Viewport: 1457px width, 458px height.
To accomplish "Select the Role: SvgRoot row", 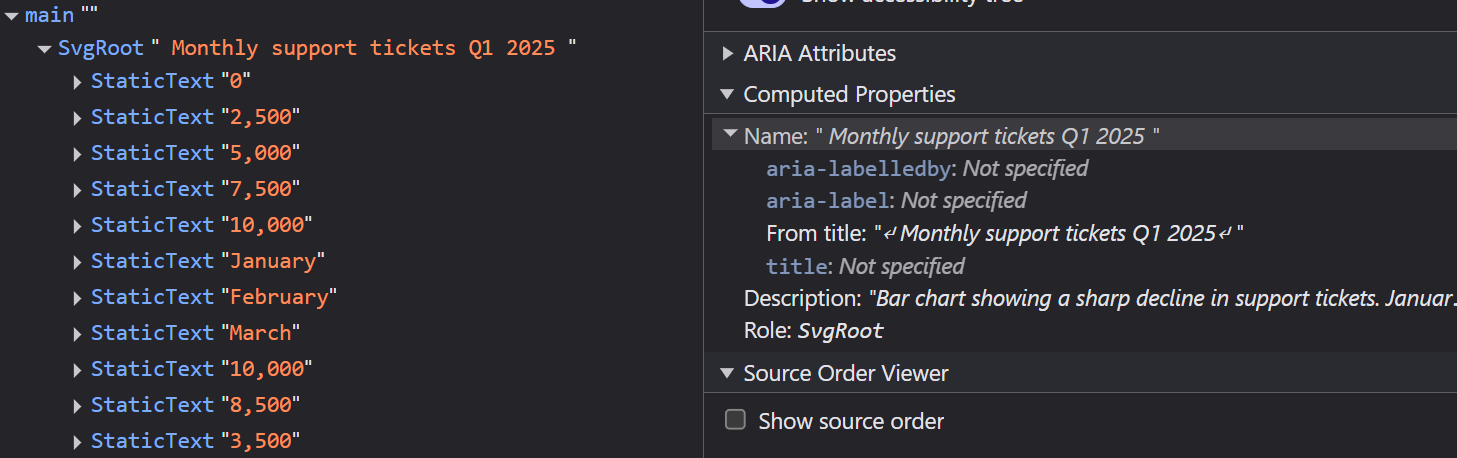I will [814, 330].
